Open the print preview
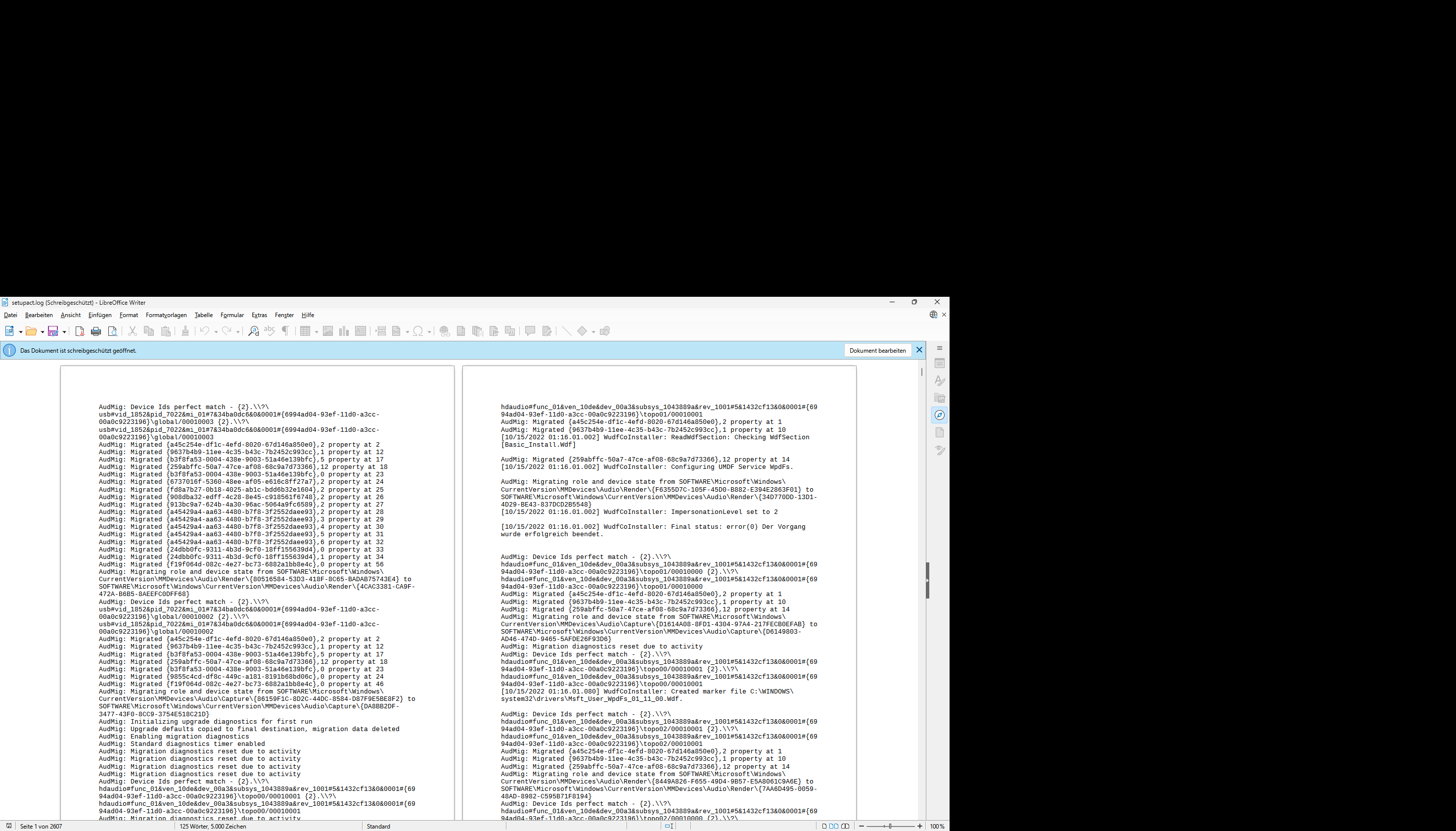 click(113, 331)
